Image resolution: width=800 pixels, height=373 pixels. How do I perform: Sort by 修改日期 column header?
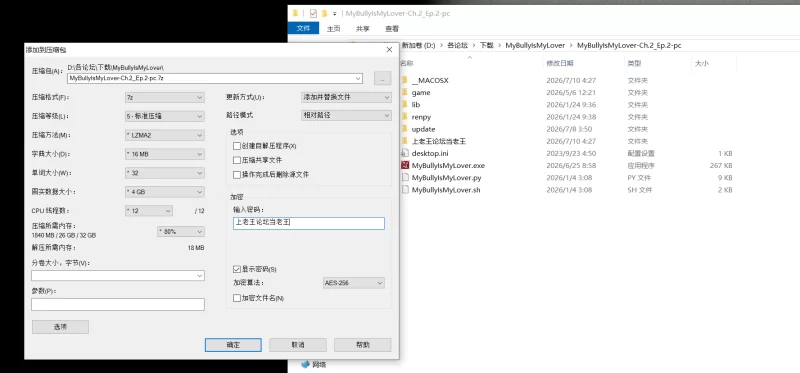[x=560, y=63]
